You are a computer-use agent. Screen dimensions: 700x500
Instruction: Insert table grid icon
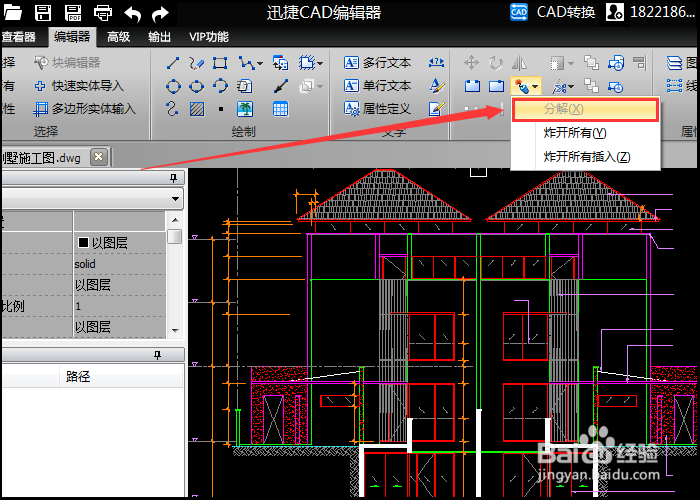click(280, 109)
